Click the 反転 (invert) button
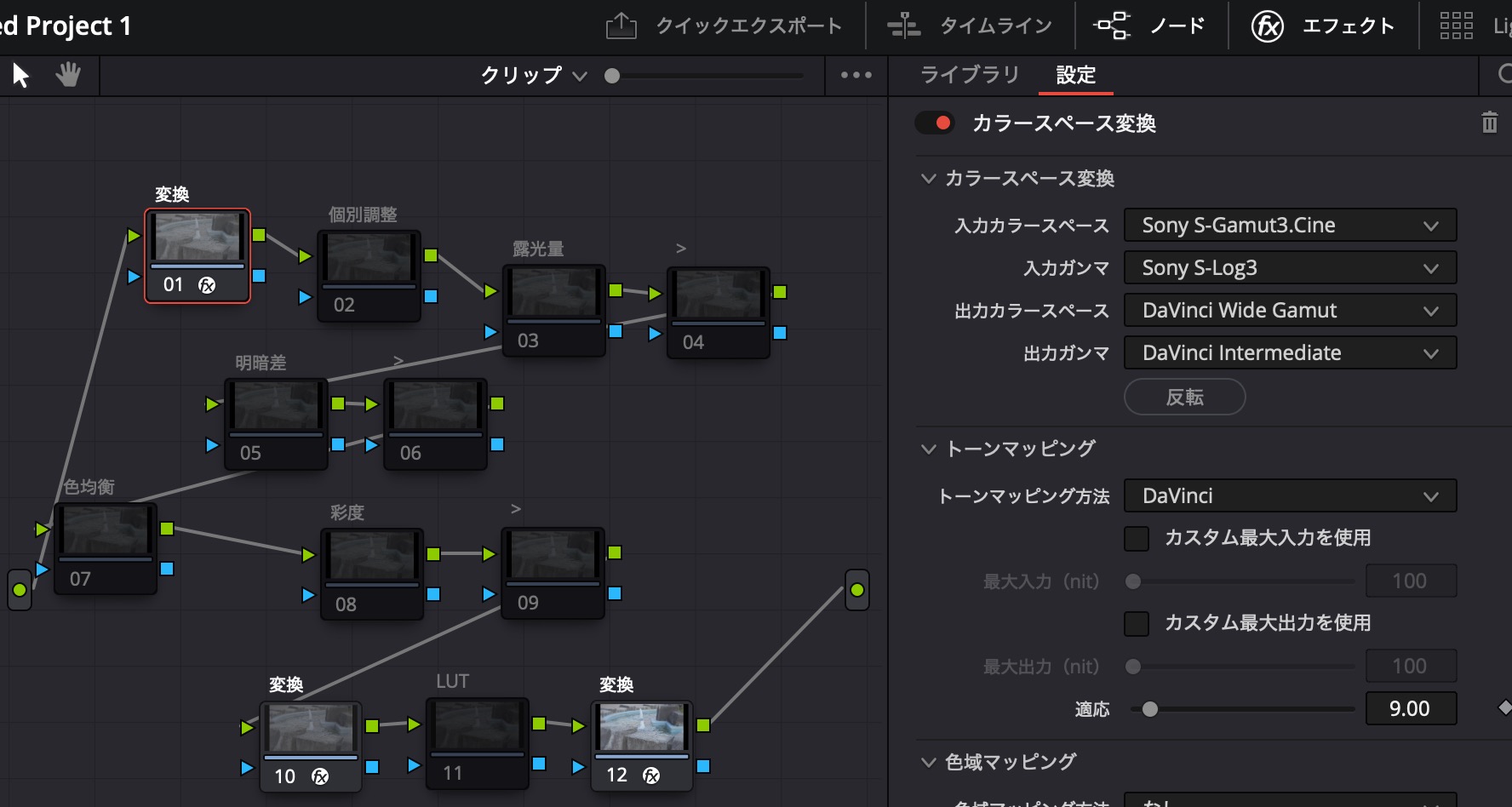Screen dimensions: 1512x807 1184,397
